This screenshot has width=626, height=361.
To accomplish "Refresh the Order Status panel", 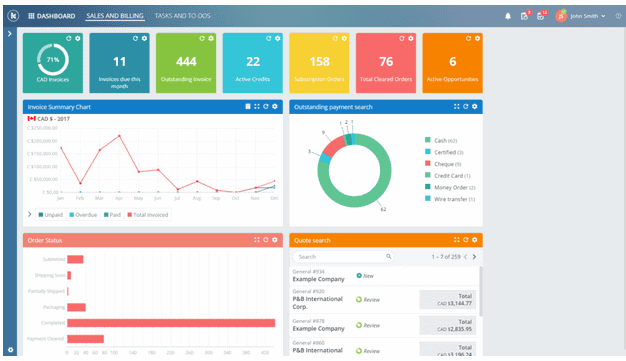I will (266, 240).
